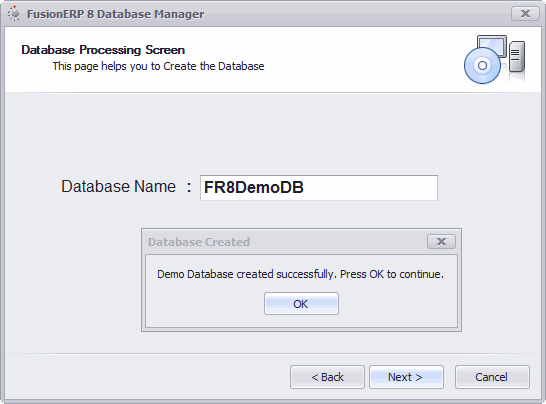Click the FusionERP 8 Database Manager title text

[115, 14]
